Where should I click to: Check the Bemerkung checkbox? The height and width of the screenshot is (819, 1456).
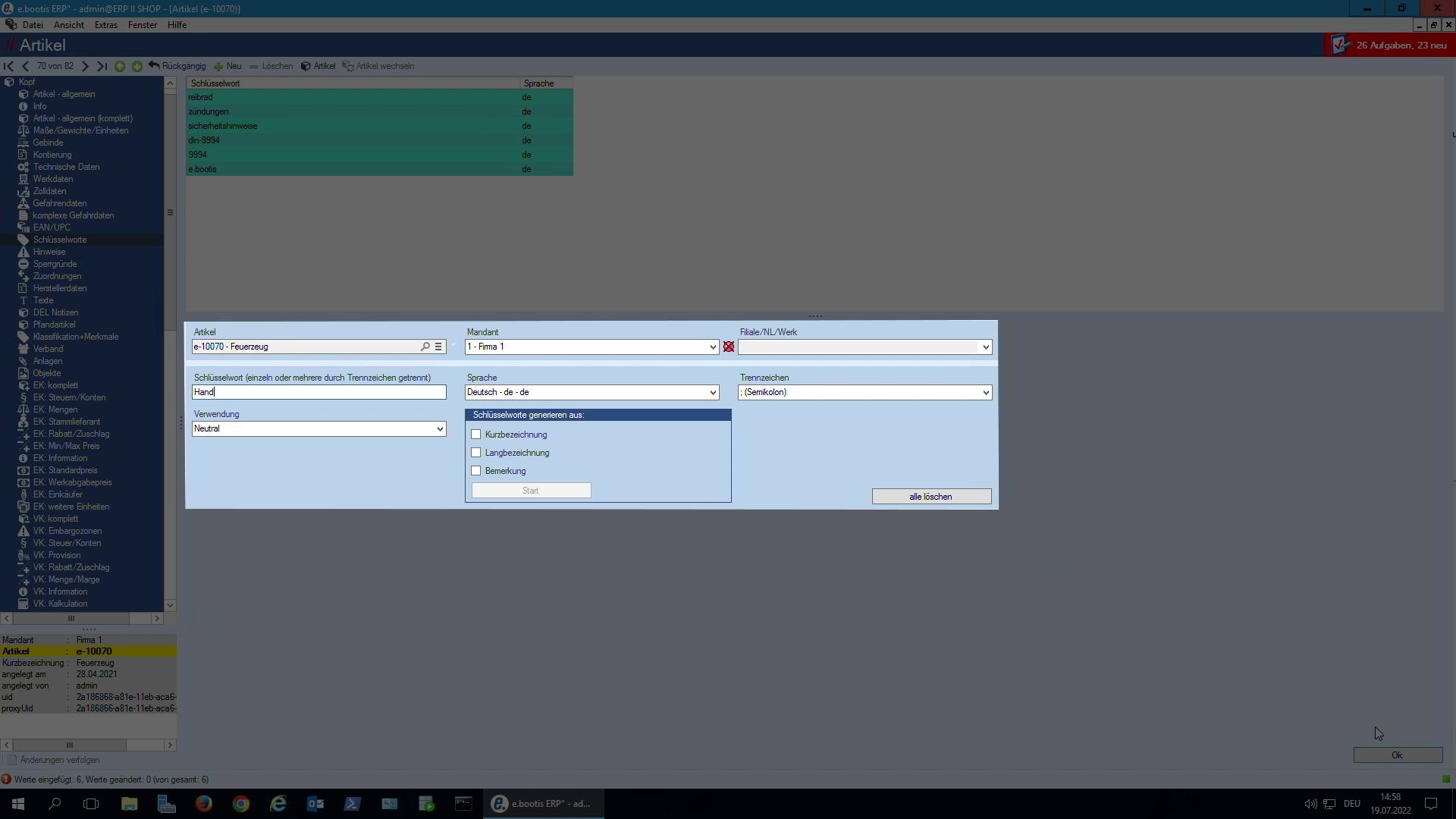[476, 471]
